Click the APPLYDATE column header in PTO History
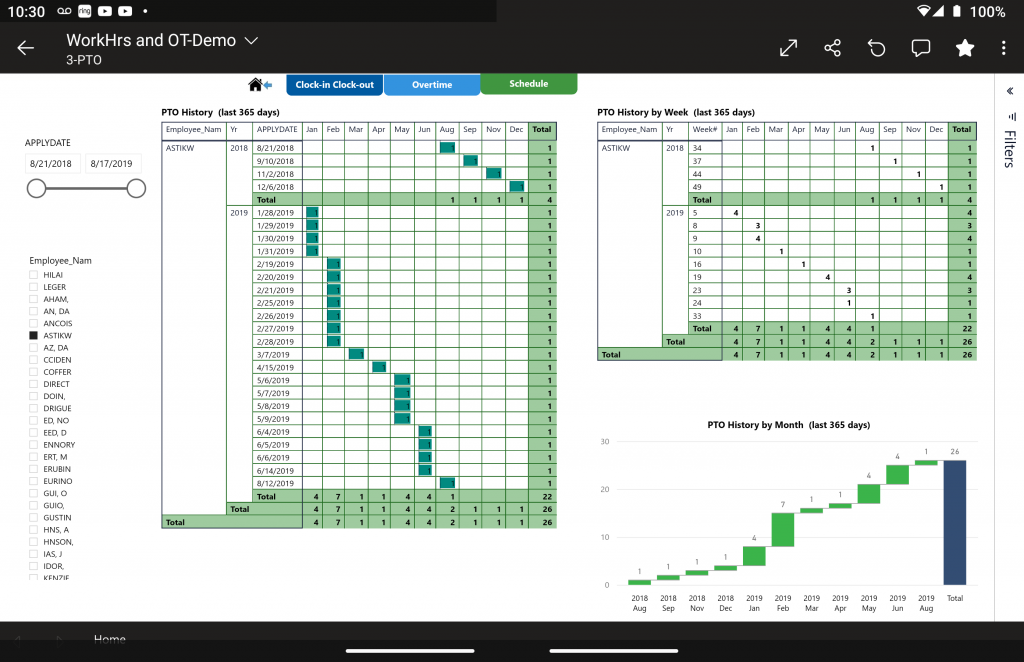Viewport: 1024px width, 662px height. (x=277, y=130)
